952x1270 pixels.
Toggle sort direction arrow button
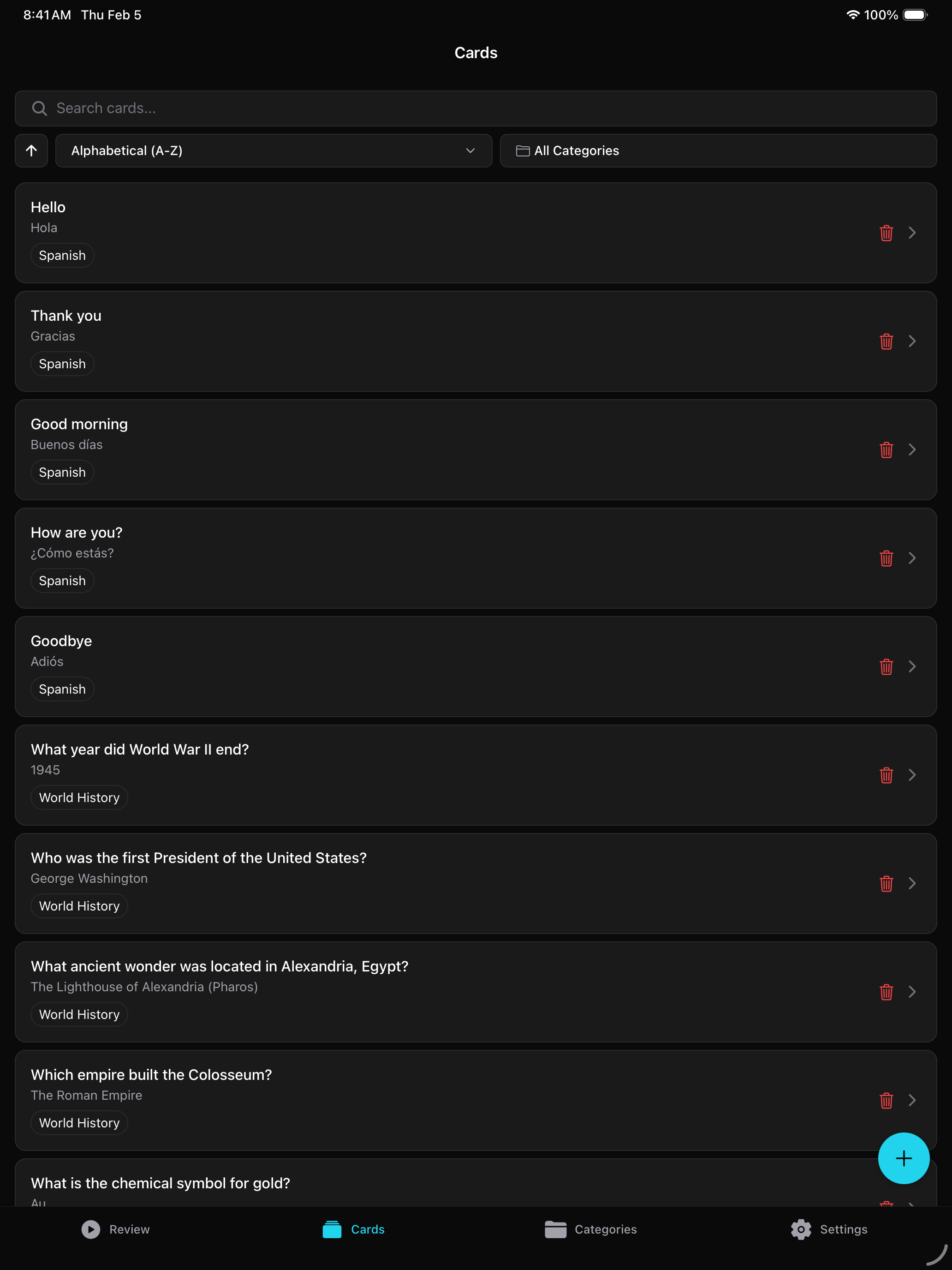point(31,151)
